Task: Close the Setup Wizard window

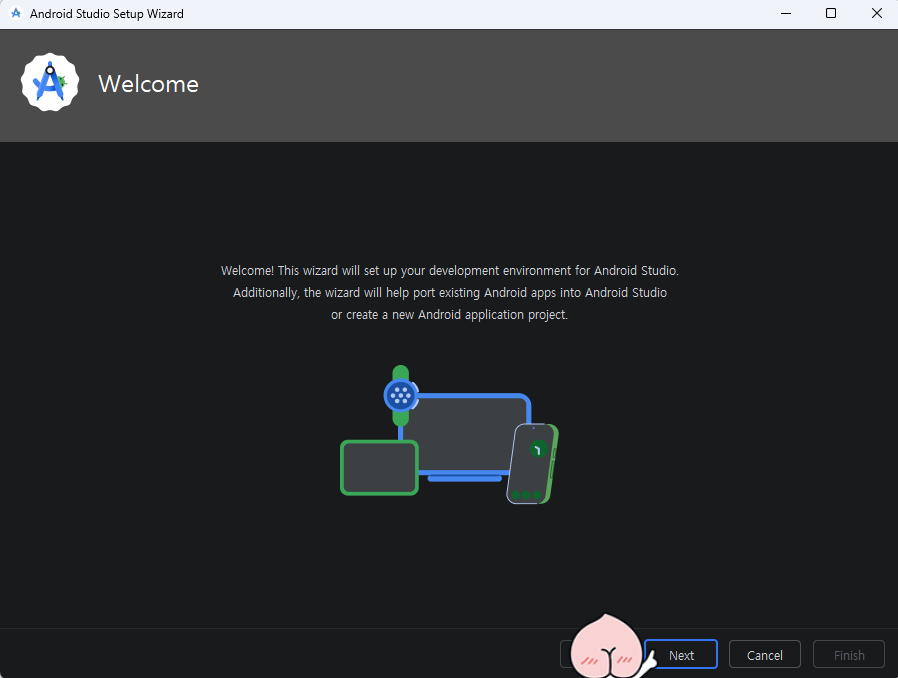Action: 876,13
